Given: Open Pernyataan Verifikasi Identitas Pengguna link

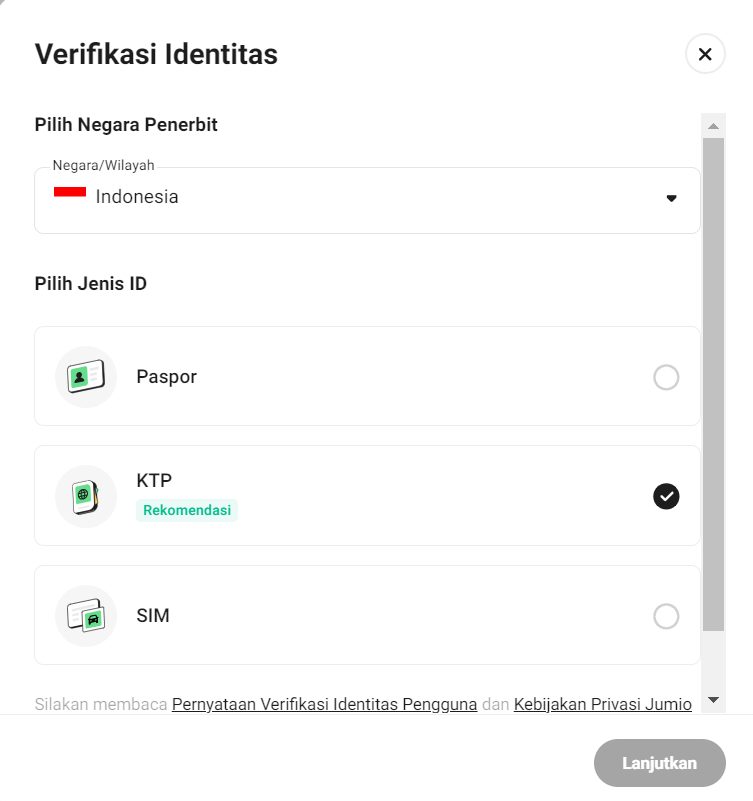Looking at the screenshot, I should (324, 704).
